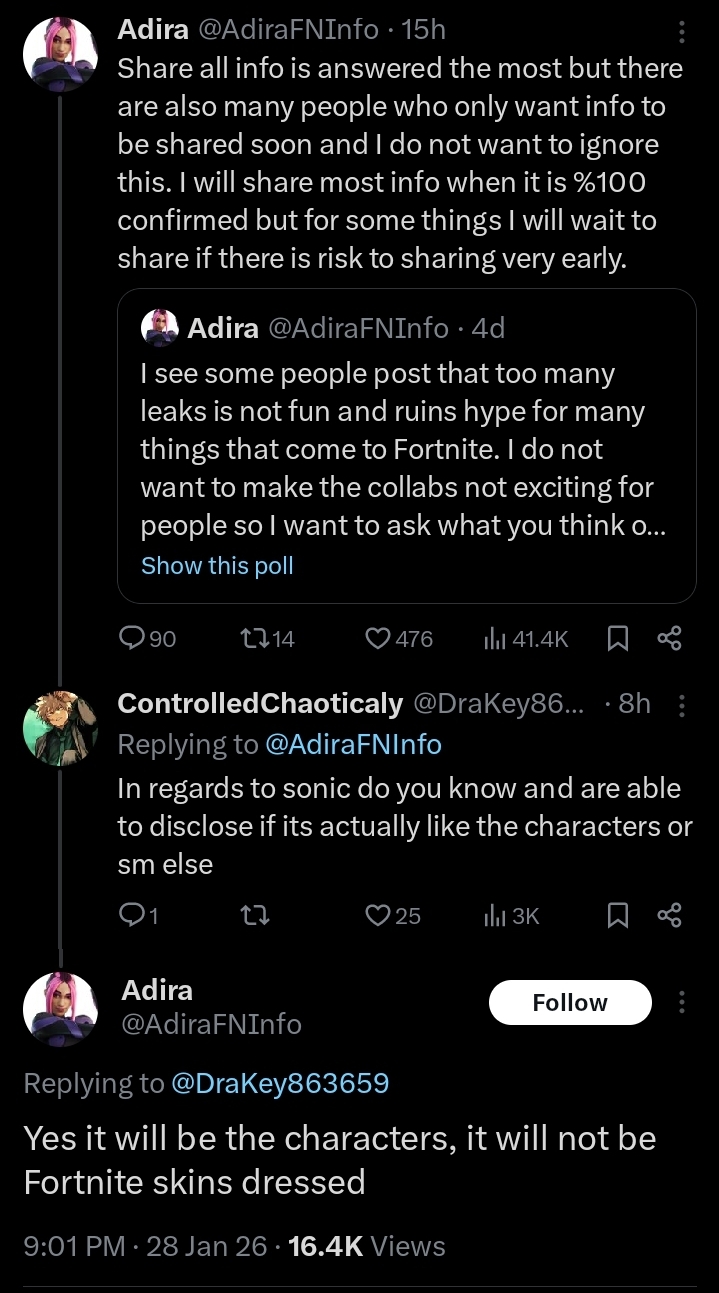The image size is (719, 1293).
Task: Share Adira's top post
Action: 669,638
